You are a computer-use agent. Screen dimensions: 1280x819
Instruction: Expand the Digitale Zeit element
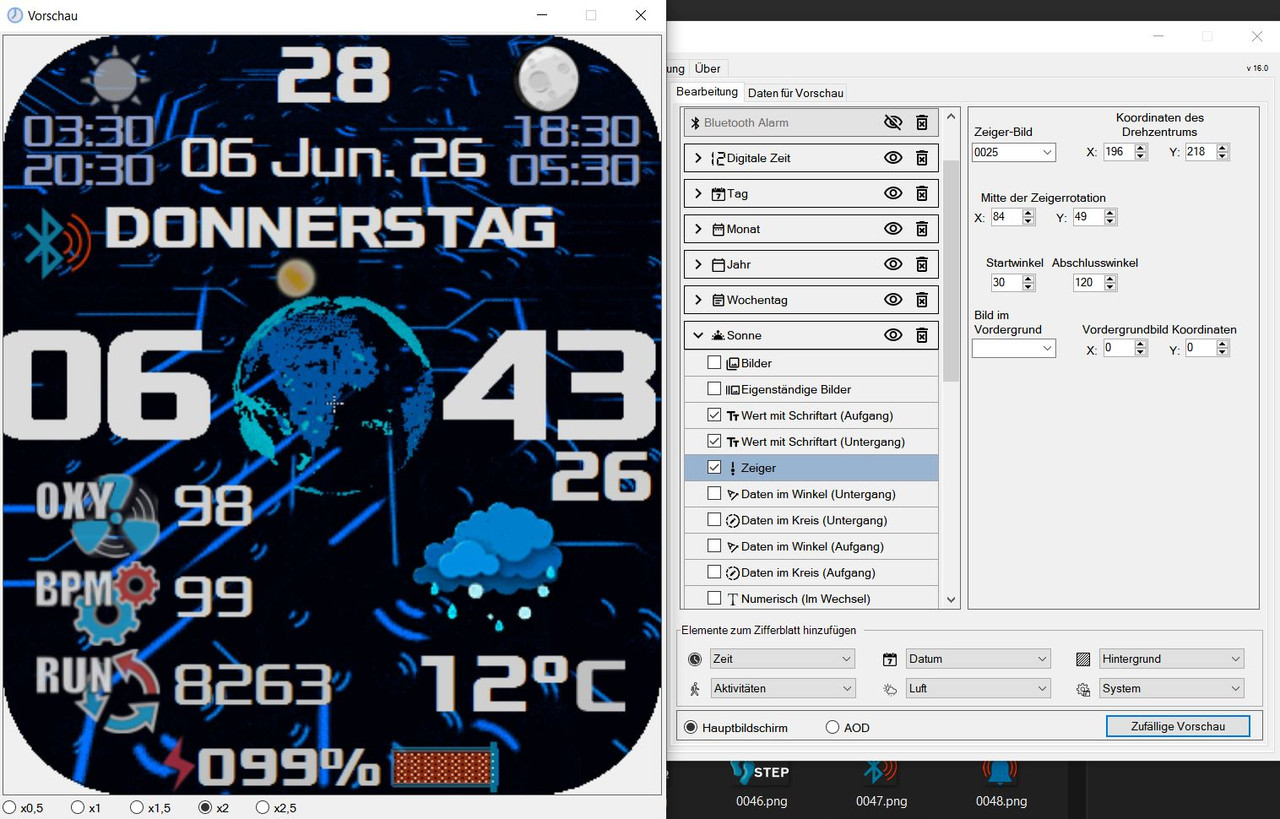pyautogui.click(x=698, y=158)
